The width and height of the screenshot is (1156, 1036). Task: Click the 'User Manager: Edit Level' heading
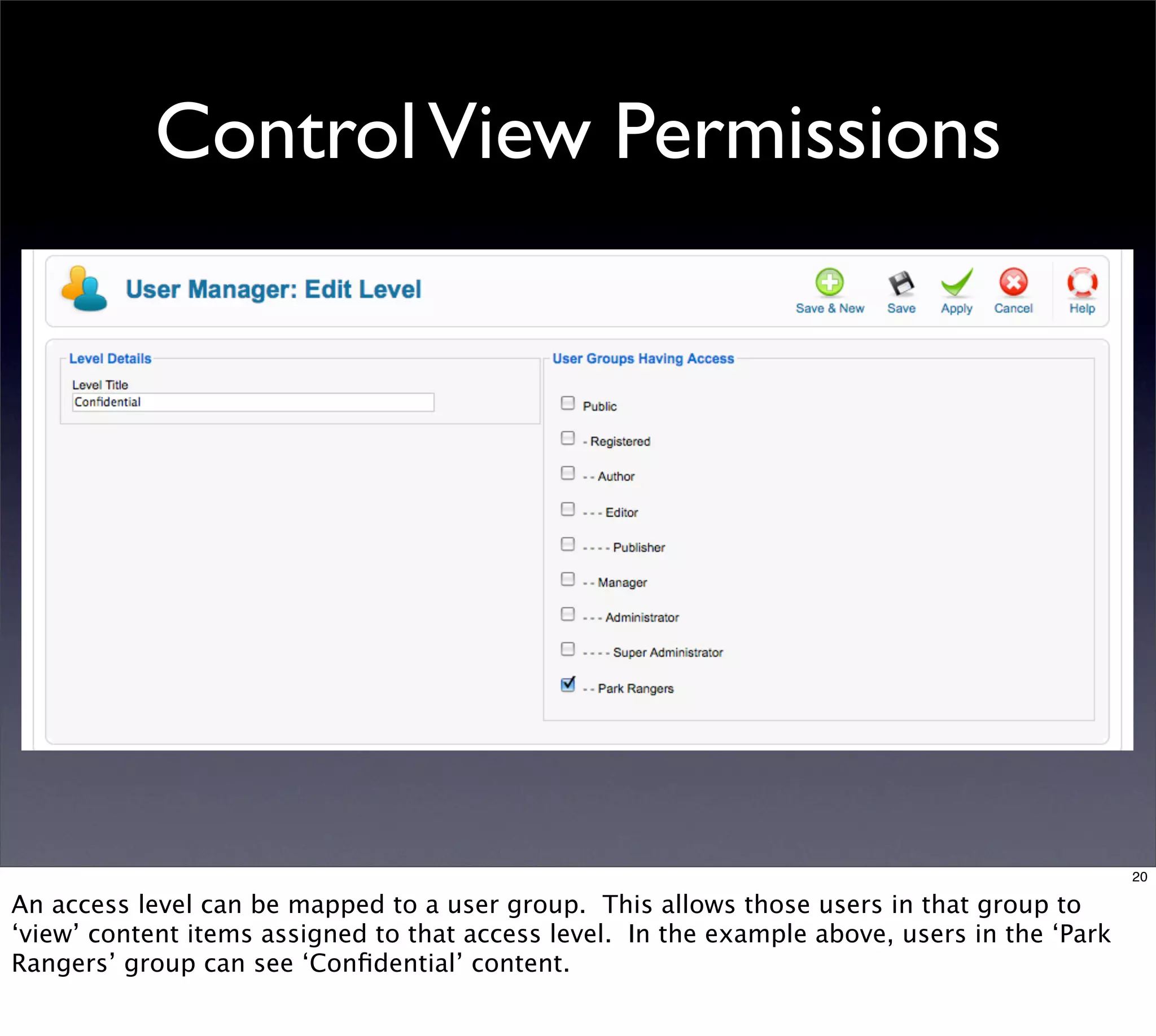273,289
